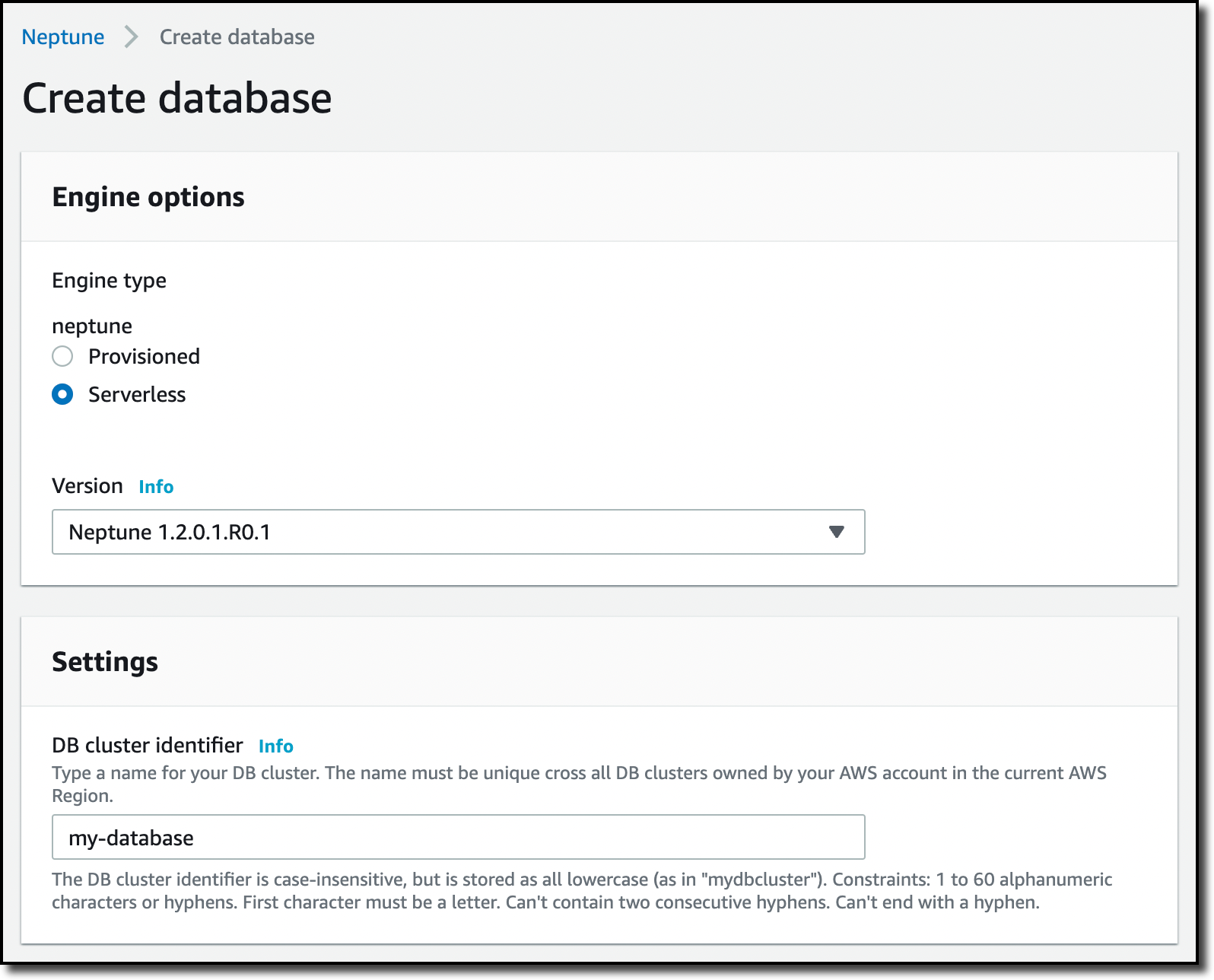The width and height of the screenshot is (1214, 980).
Task: Click the Serverless option label text
Action: click(137, 394)
